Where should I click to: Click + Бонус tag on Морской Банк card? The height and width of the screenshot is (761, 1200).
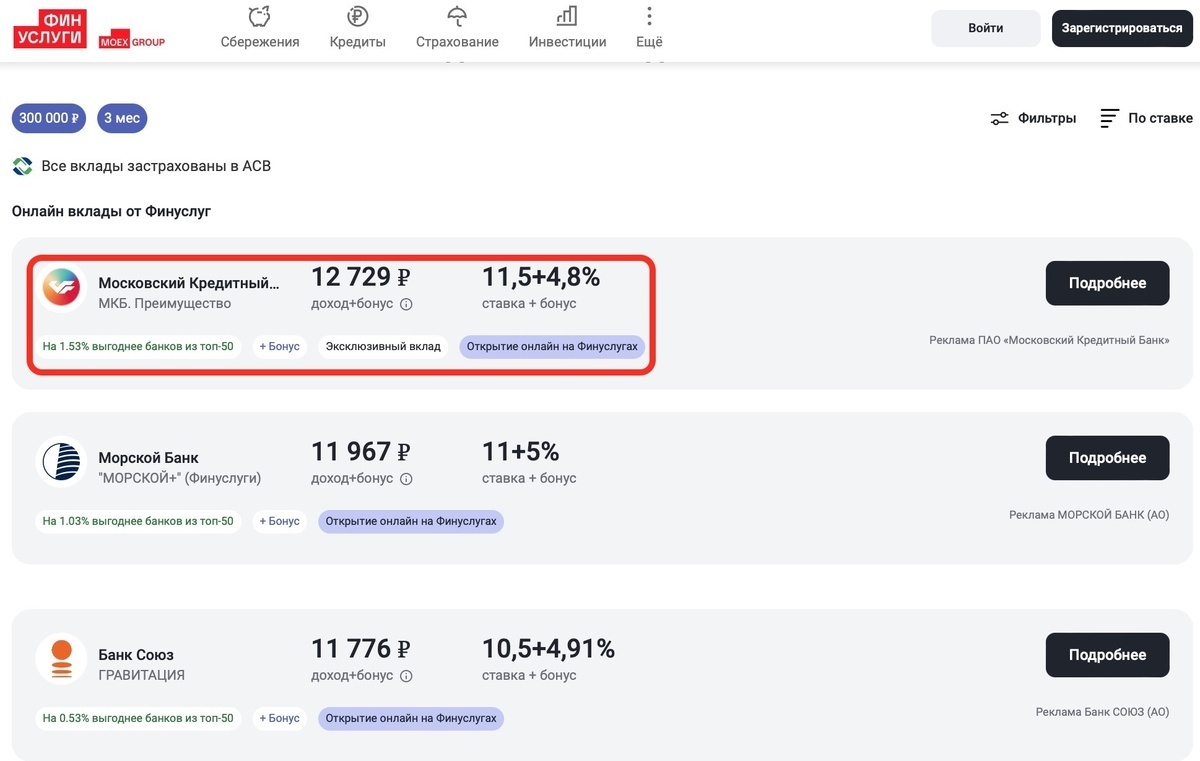280,521
